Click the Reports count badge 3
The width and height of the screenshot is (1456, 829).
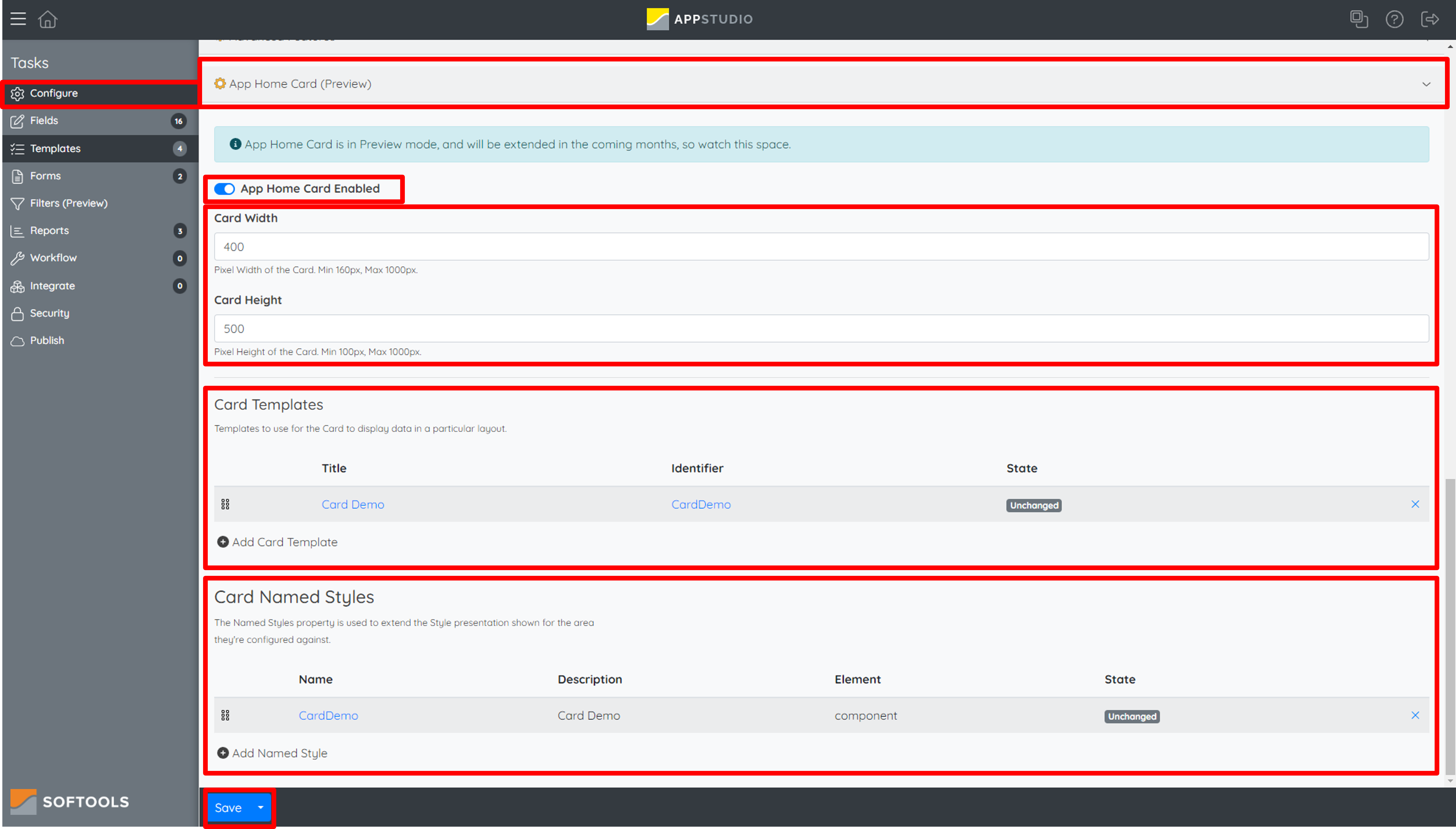click(180, 230)
